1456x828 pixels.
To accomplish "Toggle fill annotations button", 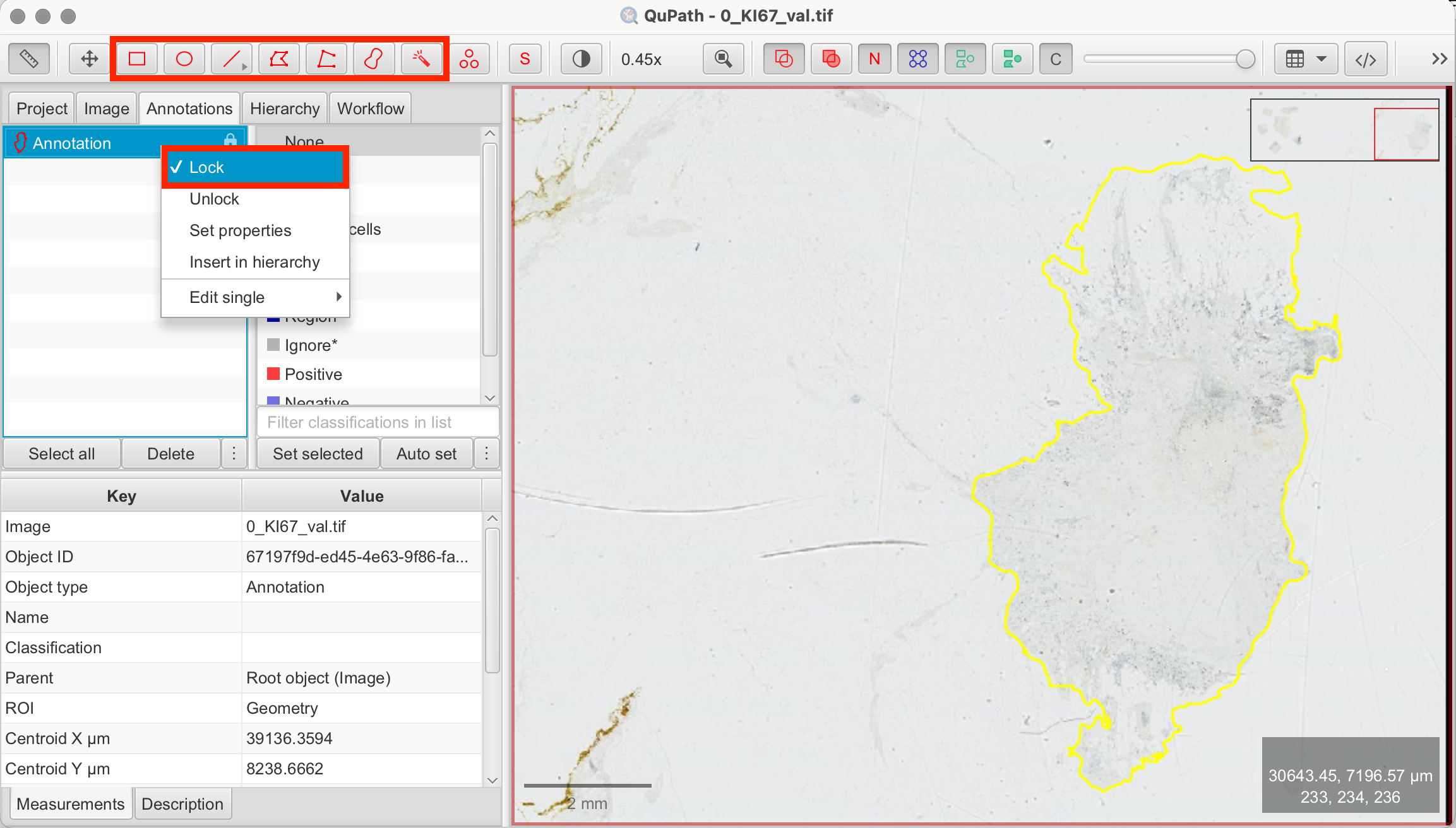I will click(x=831, y=59).
